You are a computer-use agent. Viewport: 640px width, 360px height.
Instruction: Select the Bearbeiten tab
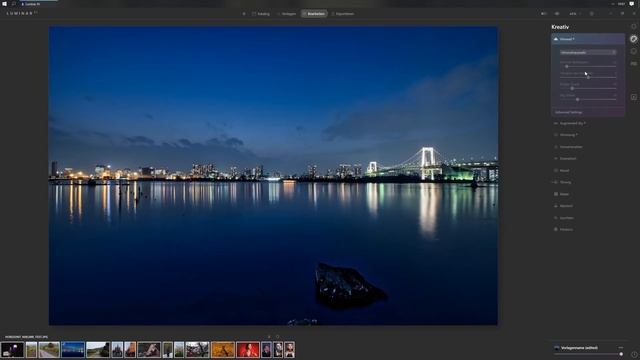click(x=314, y=14)
